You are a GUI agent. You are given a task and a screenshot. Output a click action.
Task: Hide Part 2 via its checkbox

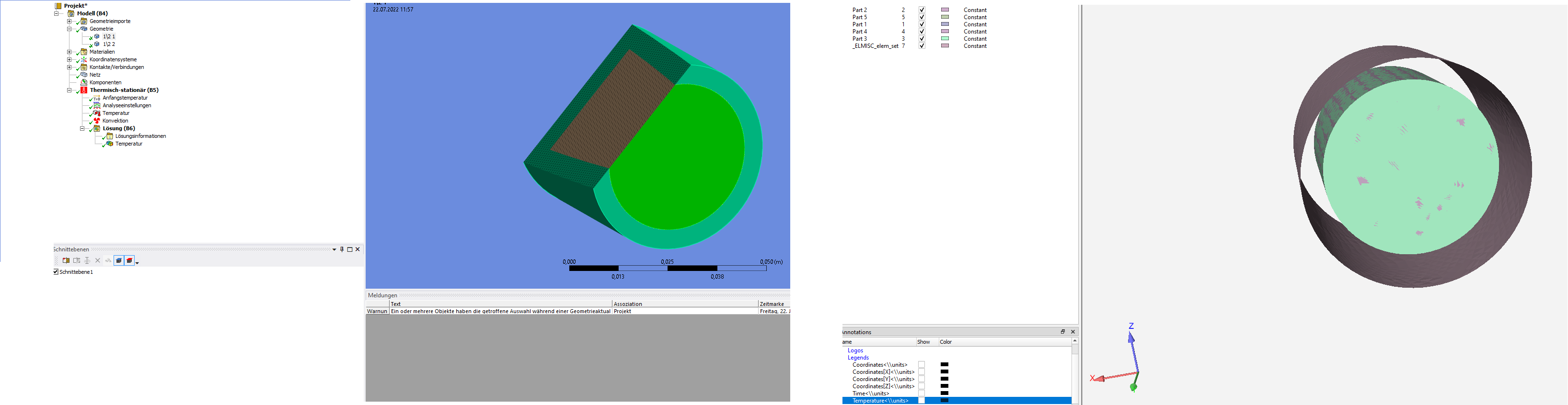coord(922,10)
